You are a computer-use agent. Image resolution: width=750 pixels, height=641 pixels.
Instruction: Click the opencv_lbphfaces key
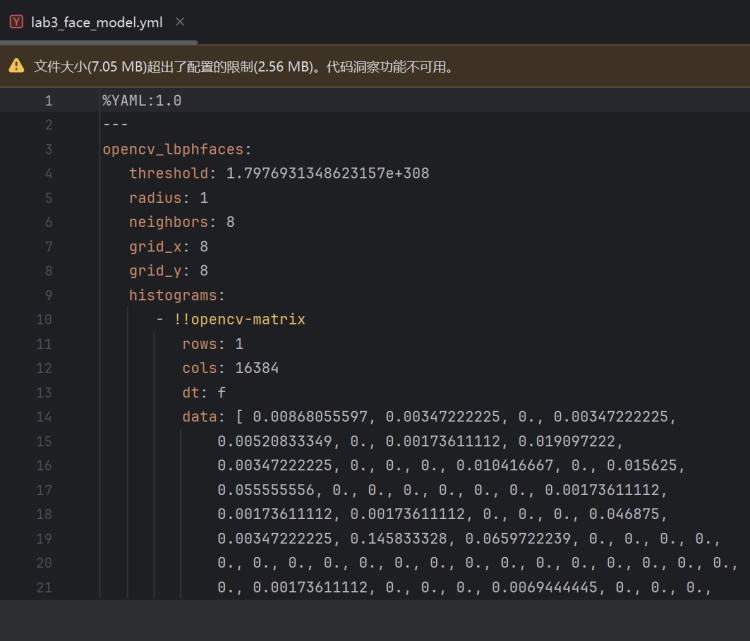pyautogui.click(x=173, y=150)
